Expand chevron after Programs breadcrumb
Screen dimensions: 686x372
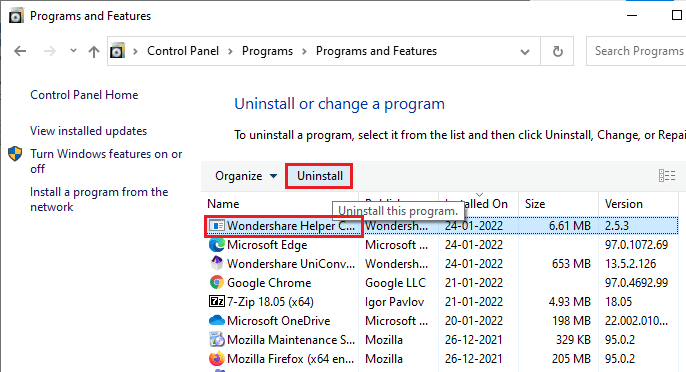point(304,52)
